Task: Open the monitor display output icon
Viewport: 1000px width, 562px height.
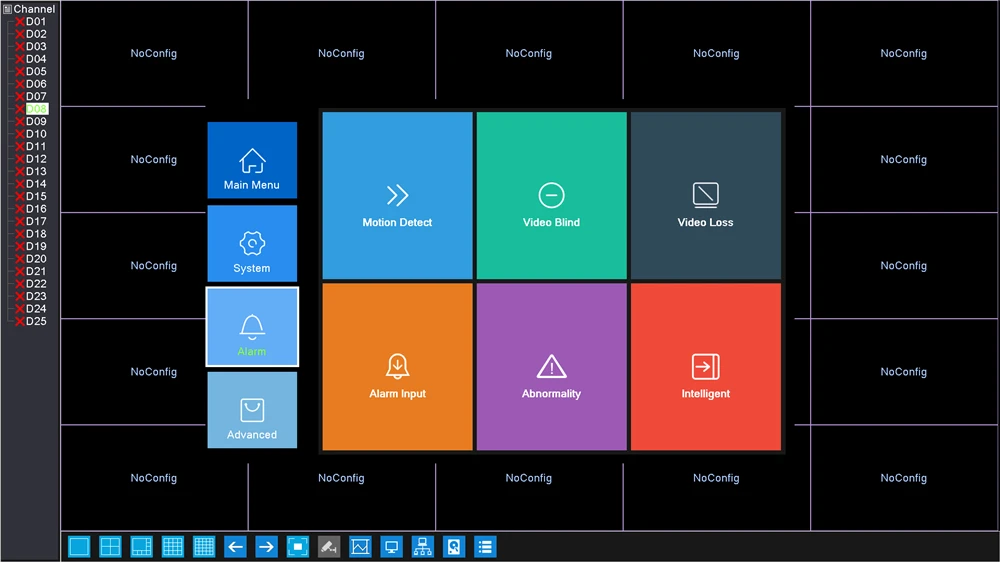Action: (x=392, y=547)
